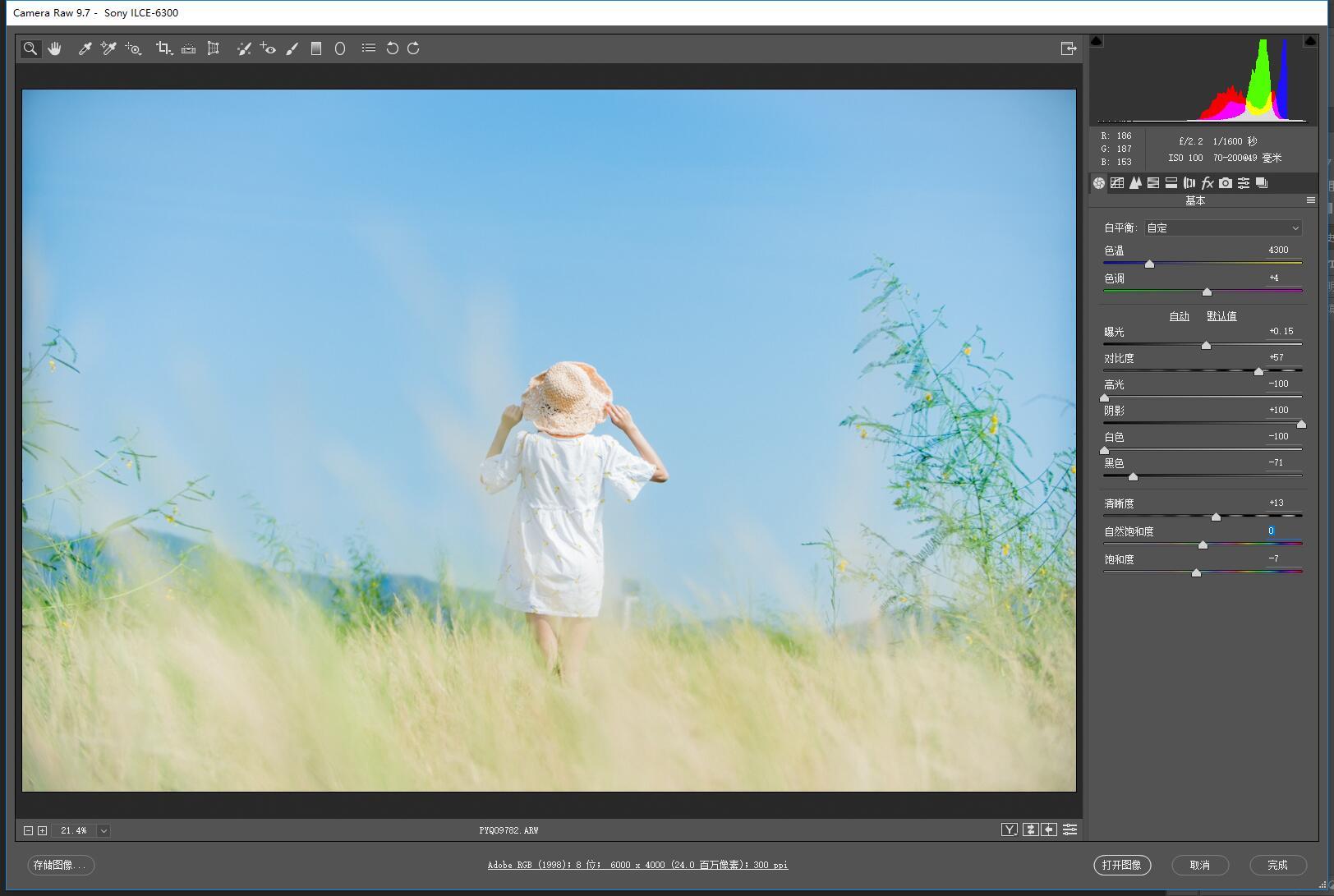Zoom in with the plus button
Screen dimensions: 1334x896
click(x=43, y=830)
